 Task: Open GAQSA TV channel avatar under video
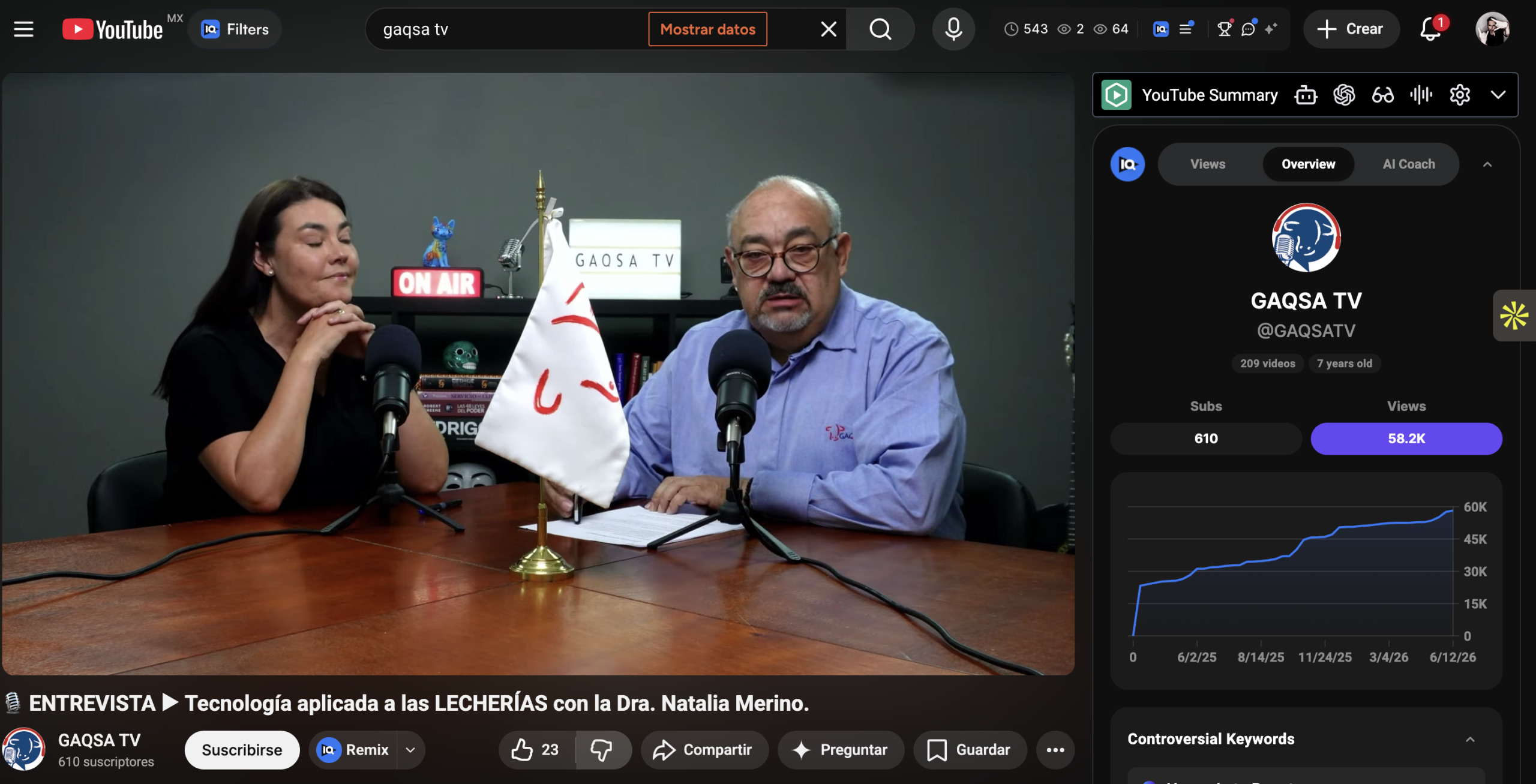pyautogui.click(x=23, y=749)
